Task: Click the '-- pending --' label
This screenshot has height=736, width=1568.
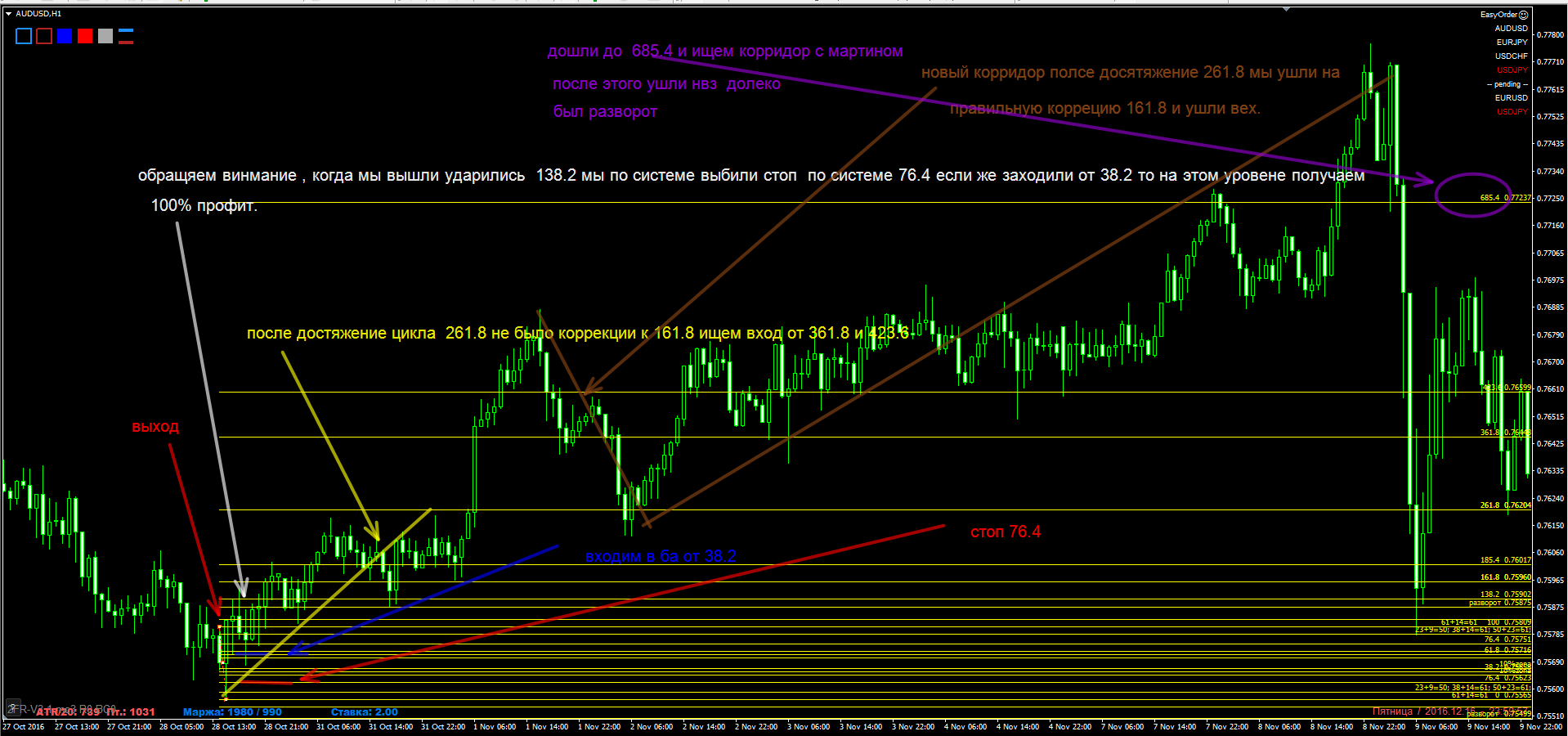Action: coord(1508,84)
